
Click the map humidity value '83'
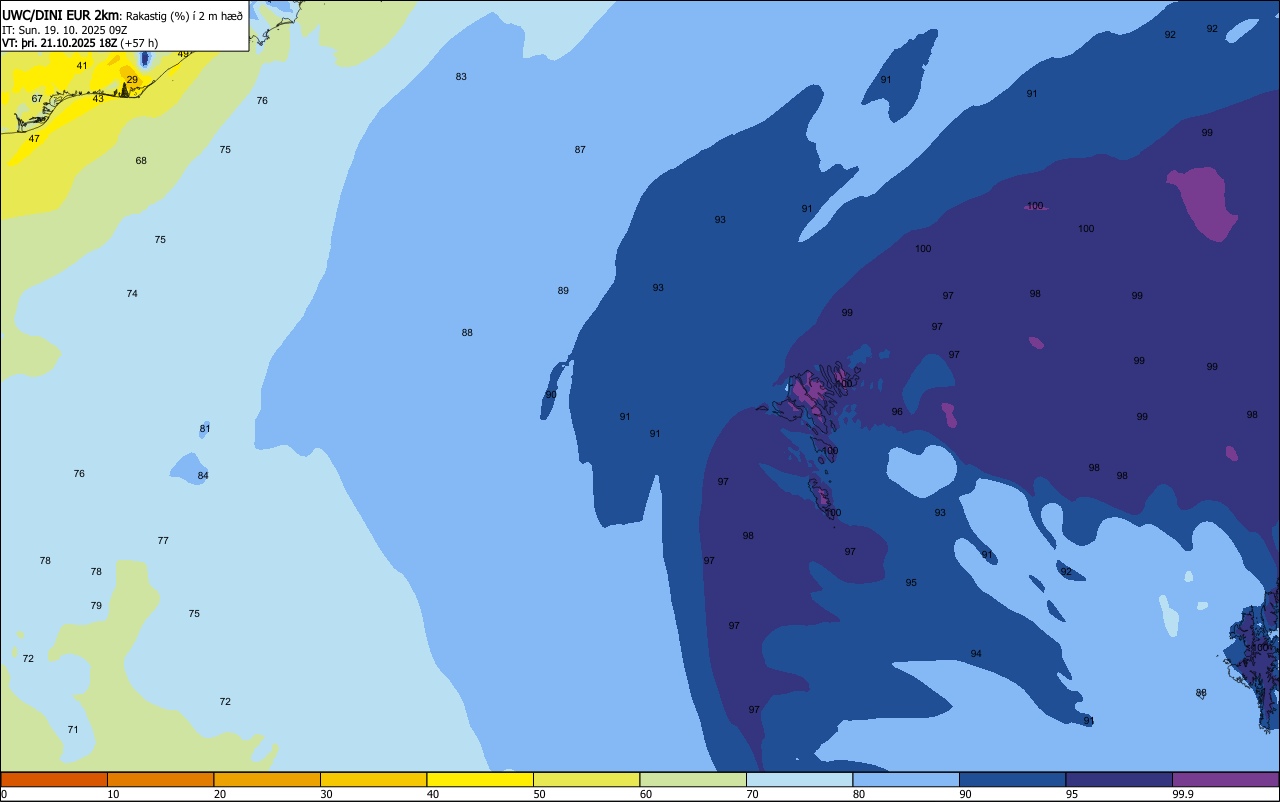click(461, 77)
